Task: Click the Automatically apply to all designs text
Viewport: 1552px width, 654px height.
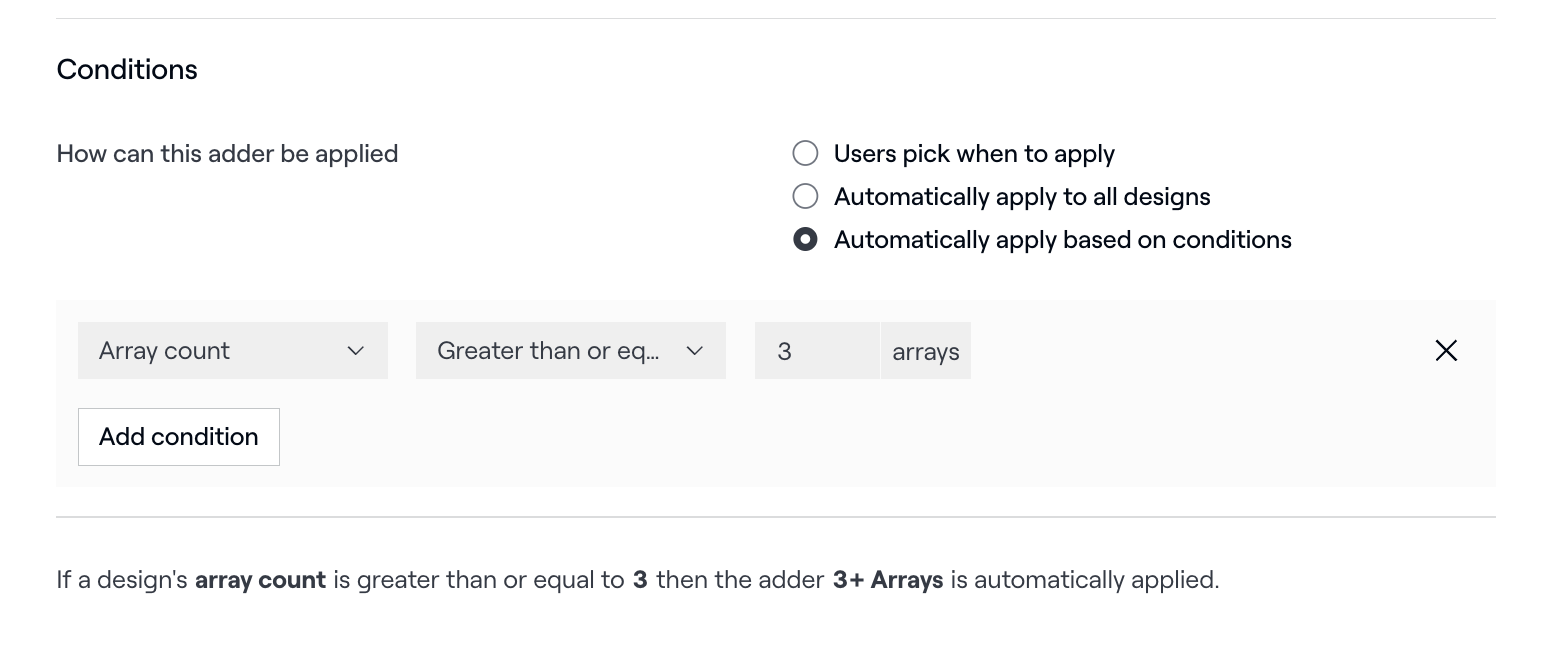Action: [1022, 196]
